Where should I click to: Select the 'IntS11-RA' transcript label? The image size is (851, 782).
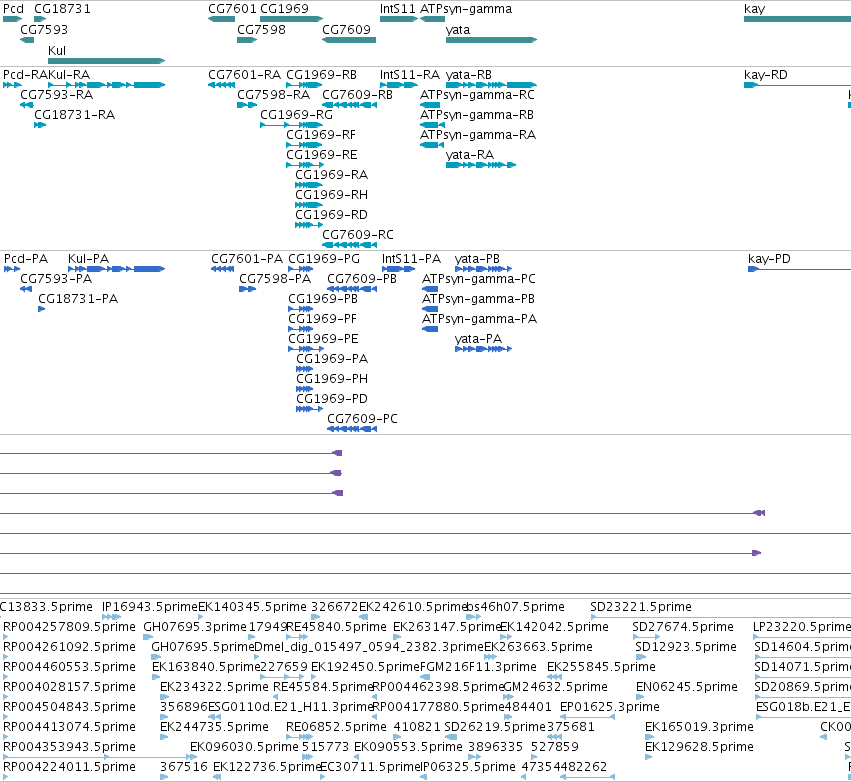point(410,75)
